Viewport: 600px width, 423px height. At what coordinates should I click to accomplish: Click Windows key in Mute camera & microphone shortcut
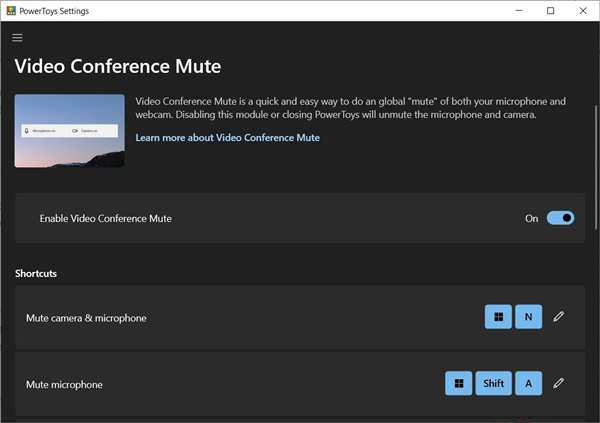[x=497, y=317]
